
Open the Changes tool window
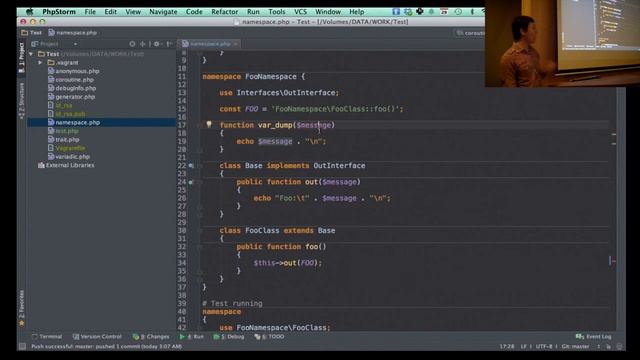[151, 337]
